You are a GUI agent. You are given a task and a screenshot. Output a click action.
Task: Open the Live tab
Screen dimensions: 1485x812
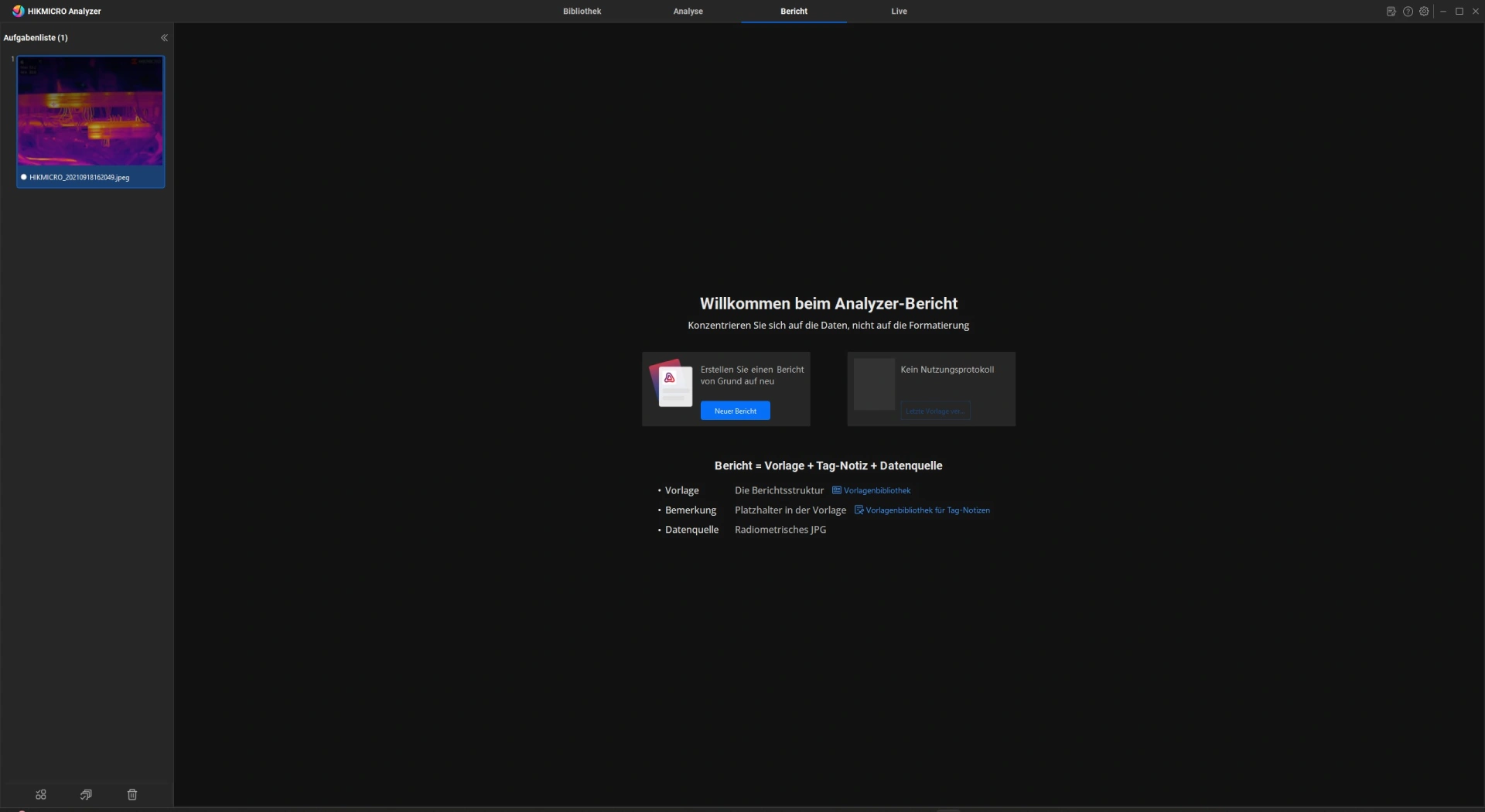[899, 12]
